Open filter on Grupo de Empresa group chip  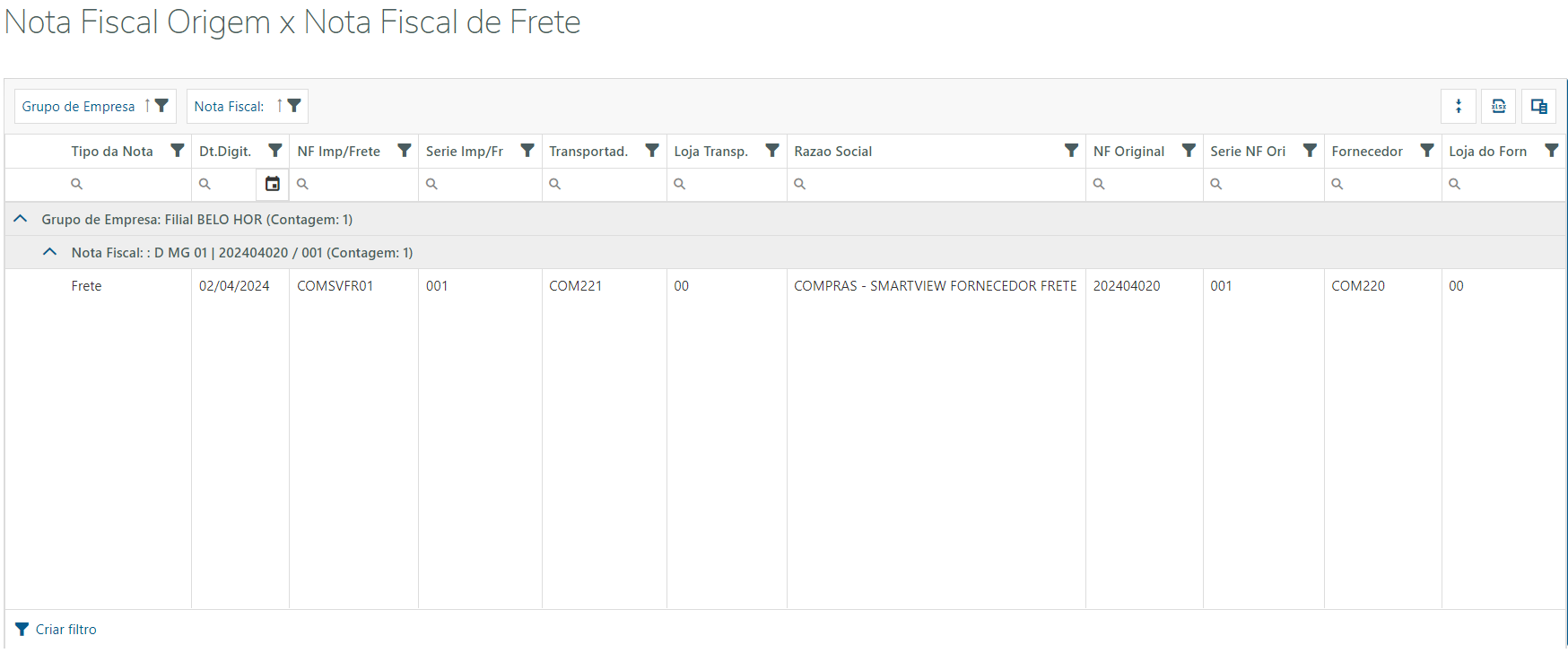pos(161,106)
